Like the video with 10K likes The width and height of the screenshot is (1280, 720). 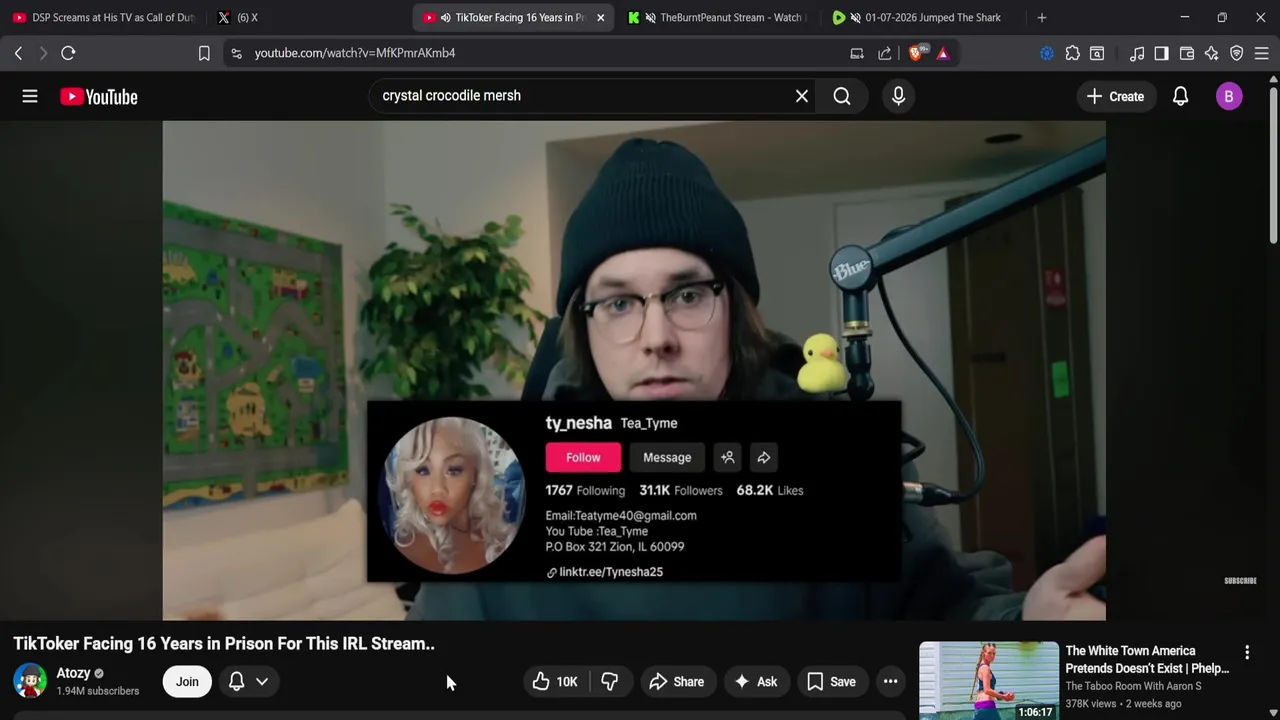pyautogui.click(x=555, y=681)
